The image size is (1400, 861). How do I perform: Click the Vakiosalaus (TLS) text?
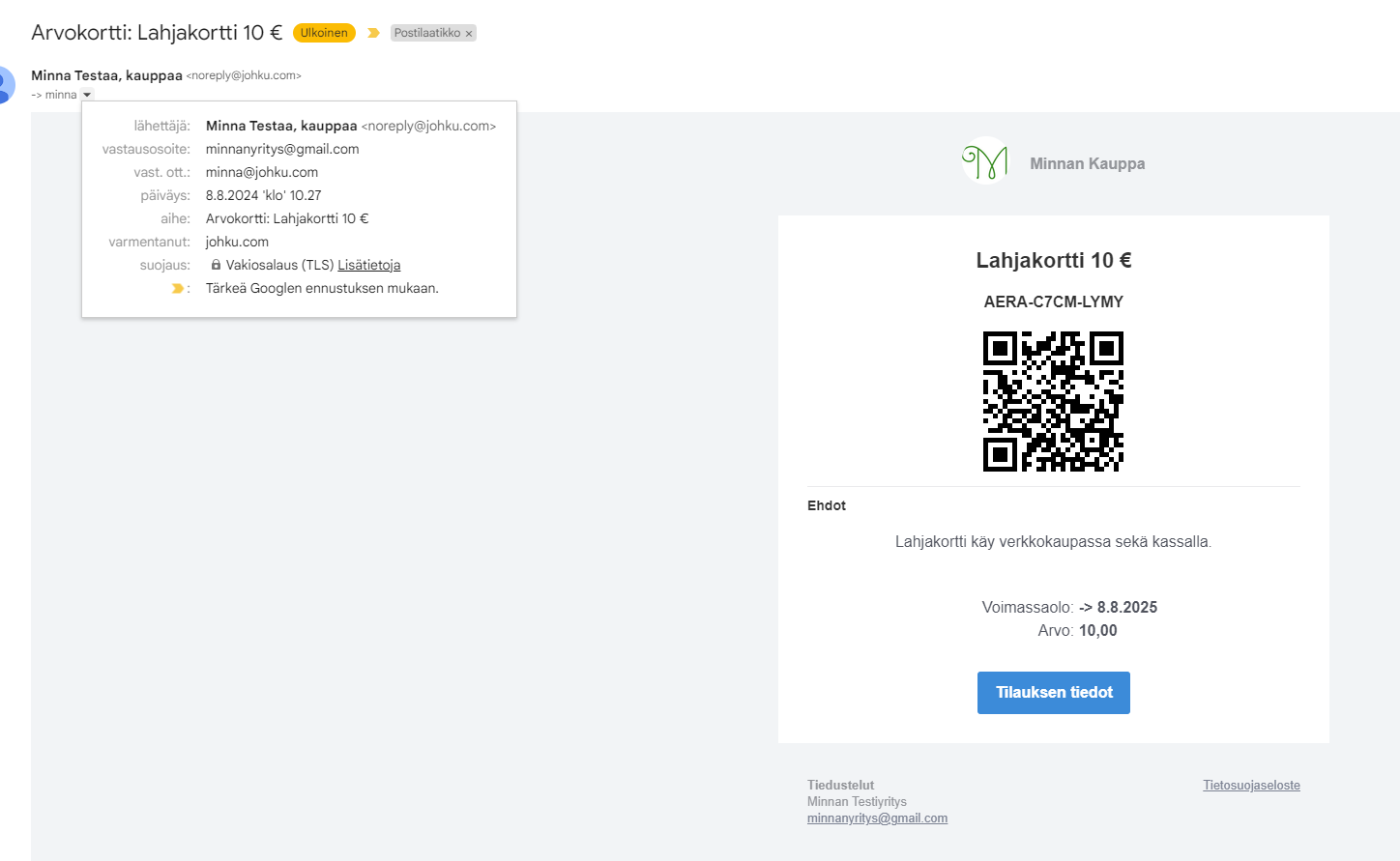pyautogui.click(x=279, y=265)
